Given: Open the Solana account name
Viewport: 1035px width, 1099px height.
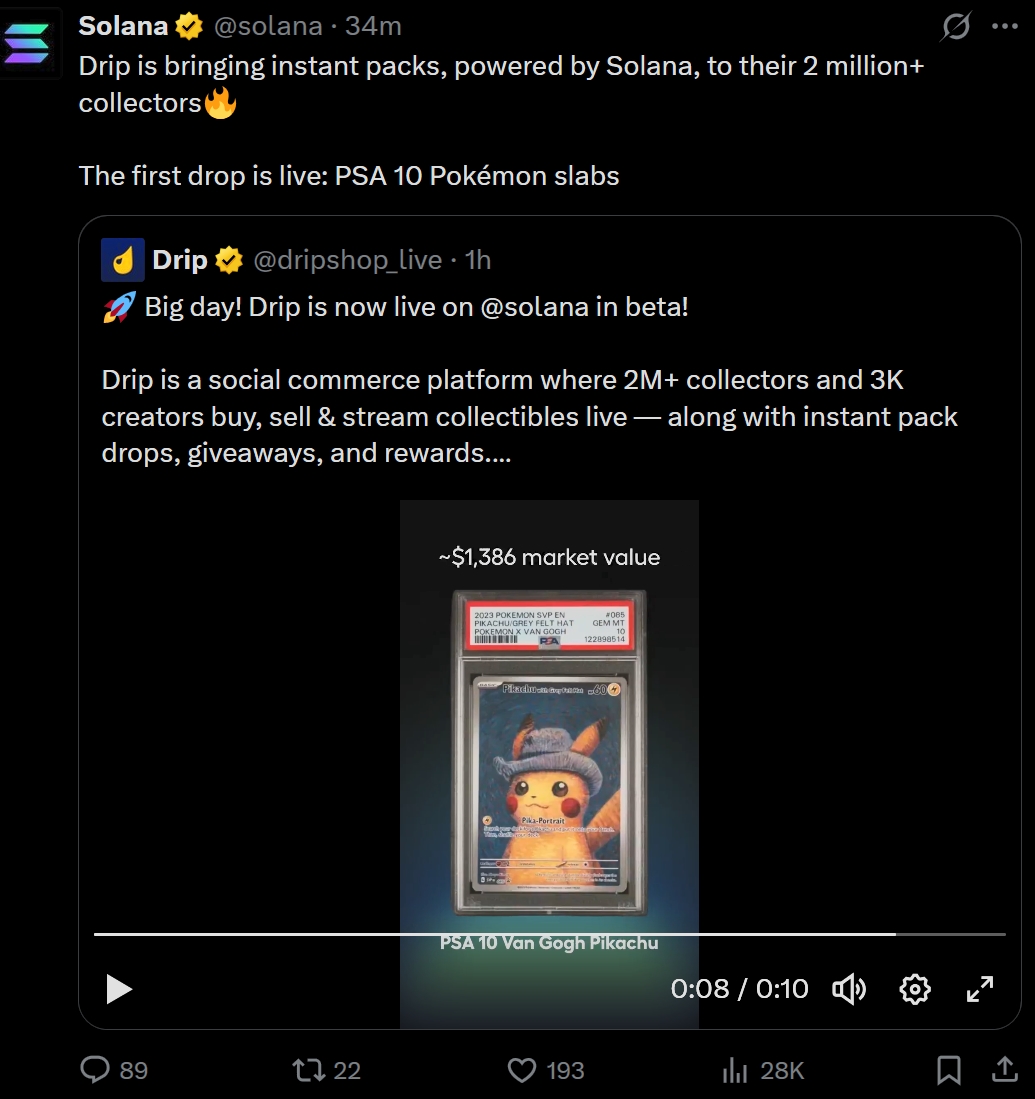Looking at the screenshot, I should (x=123, y=26).
